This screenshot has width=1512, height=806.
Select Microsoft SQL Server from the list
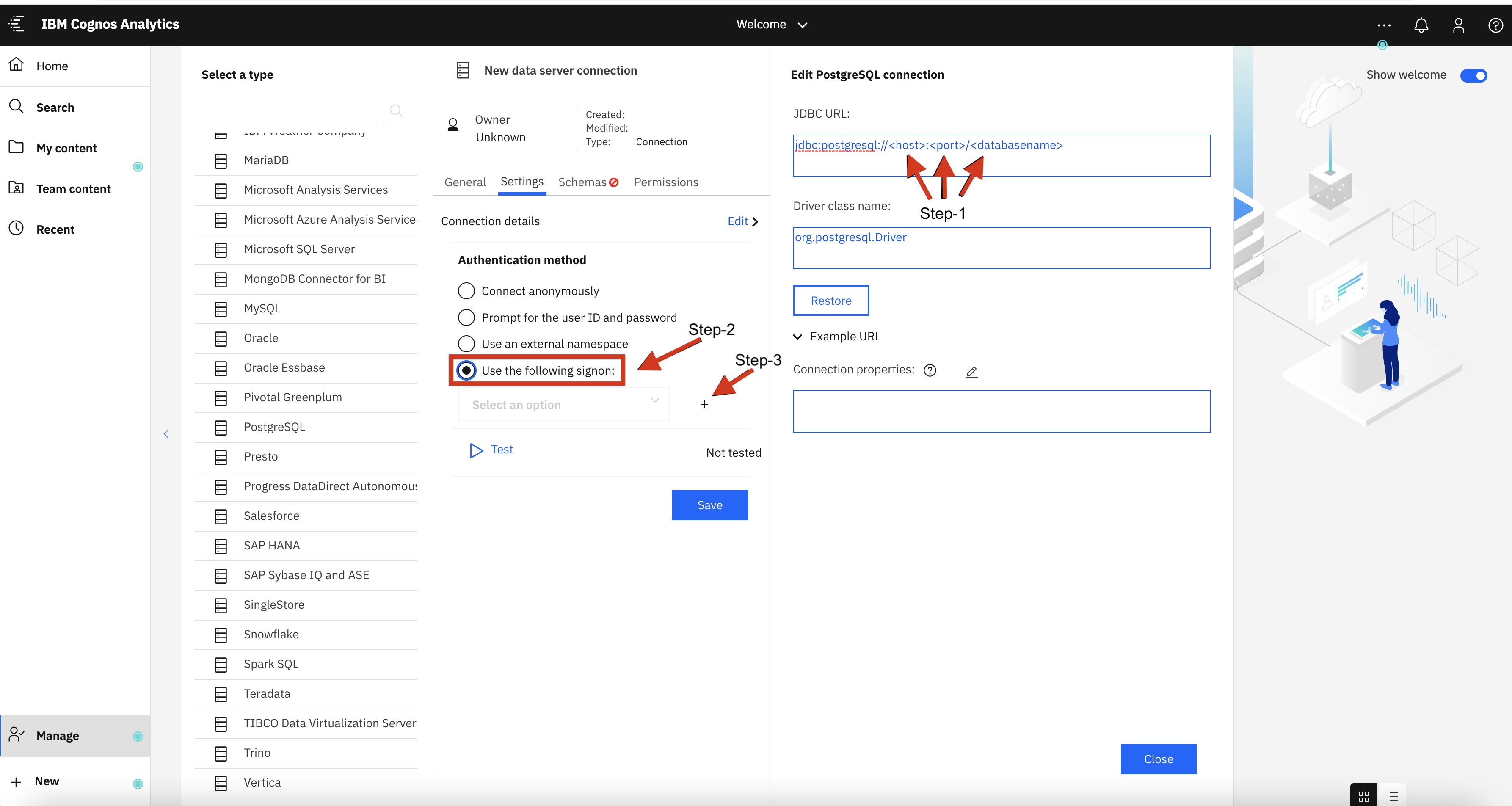(306, 249)
